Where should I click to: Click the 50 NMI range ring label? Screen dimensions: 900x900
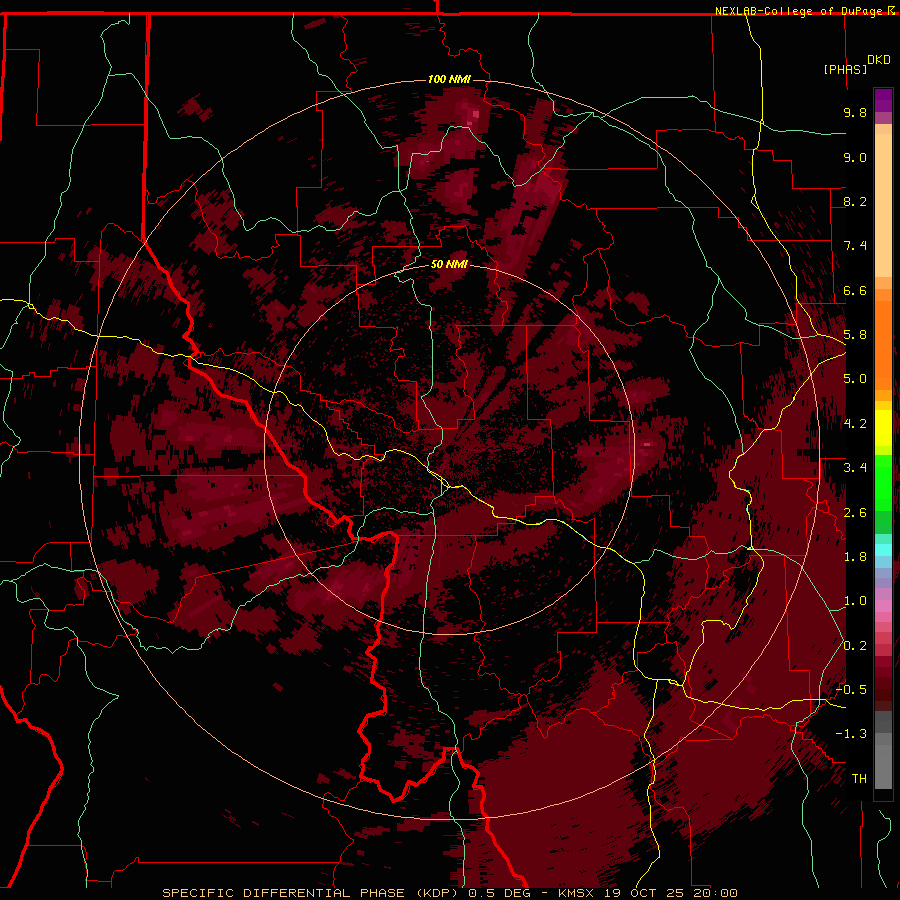[449, 264]
